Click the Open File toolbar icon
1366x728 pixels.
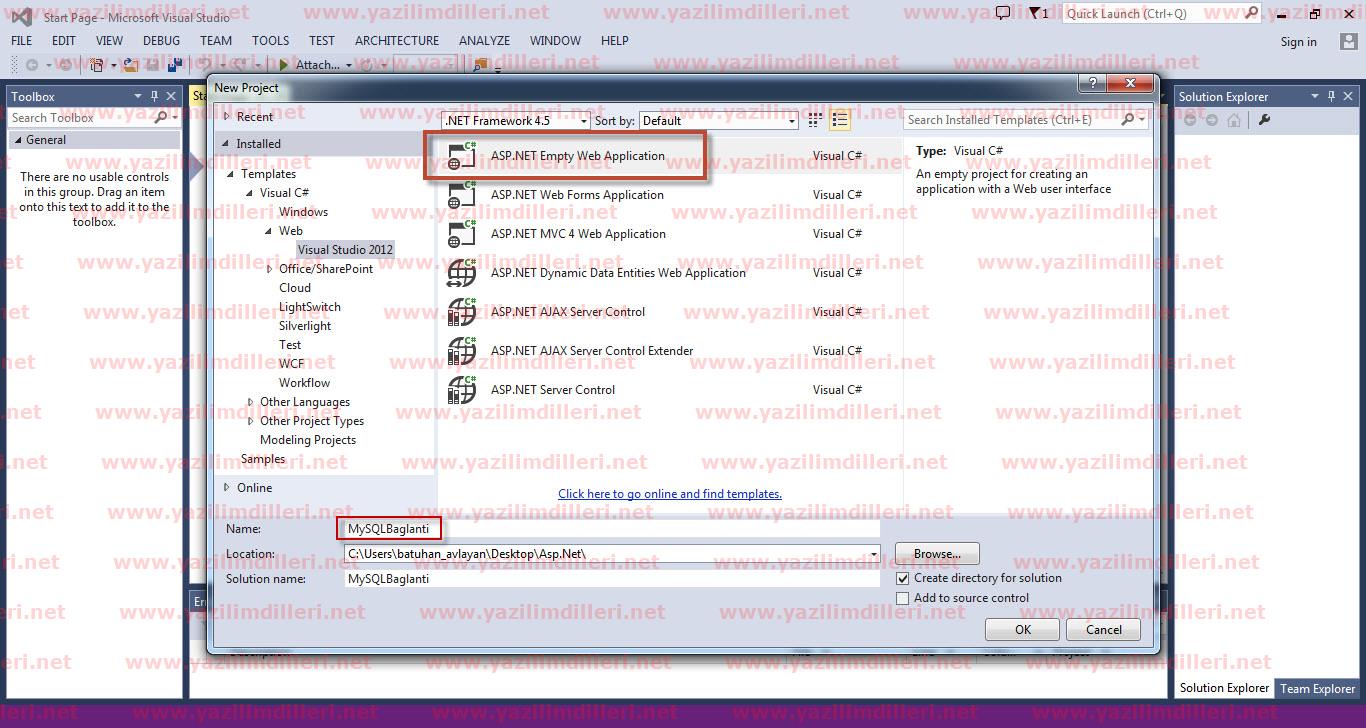133,64
